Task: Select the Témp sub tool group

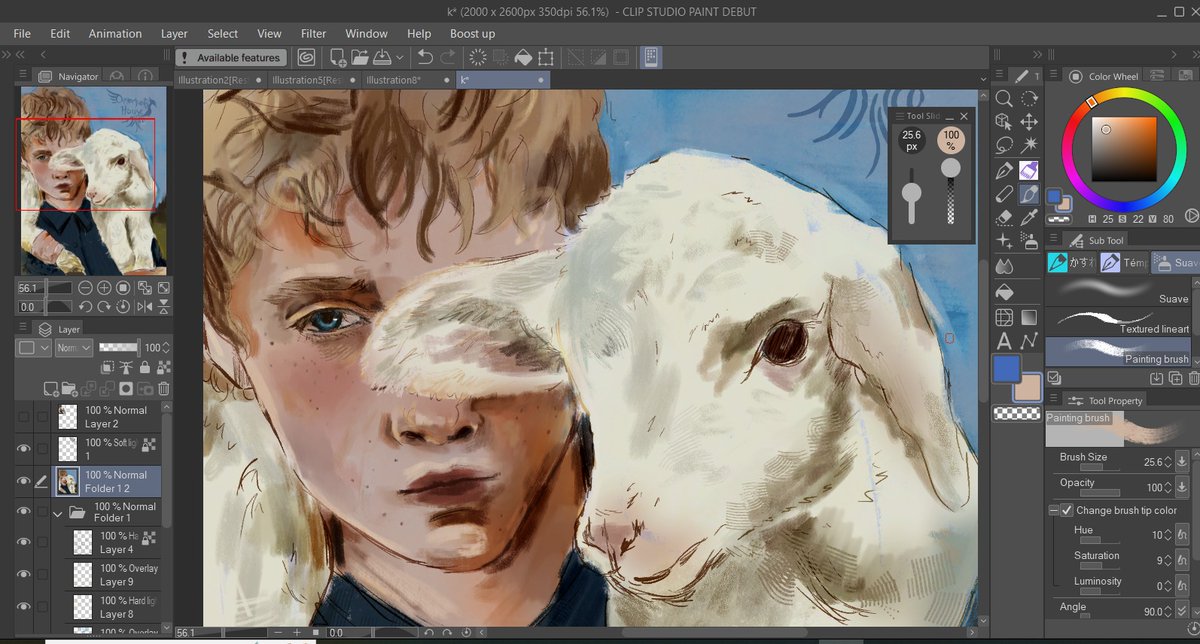Action: pyautogui.click(x=1122, y=263)
